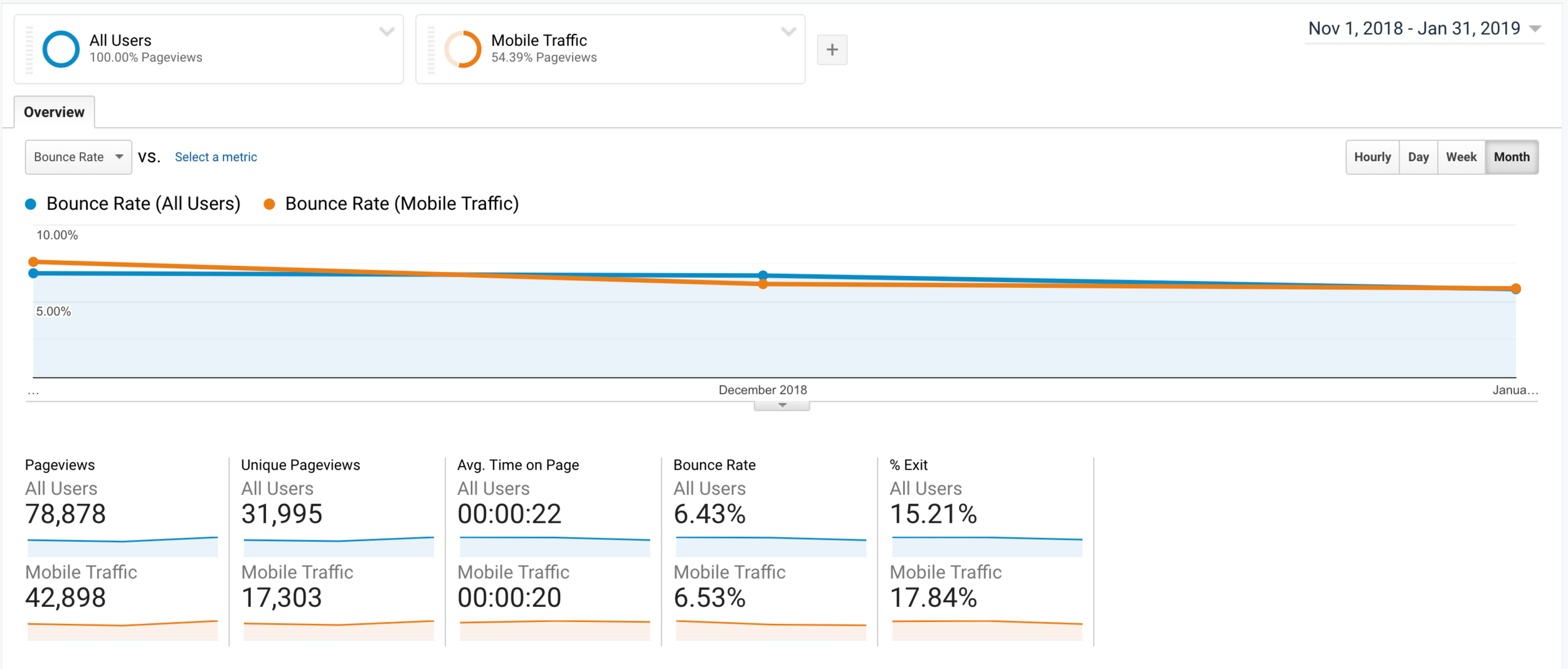Click the Avg. Time on Page heading

[x=518, y=465]
